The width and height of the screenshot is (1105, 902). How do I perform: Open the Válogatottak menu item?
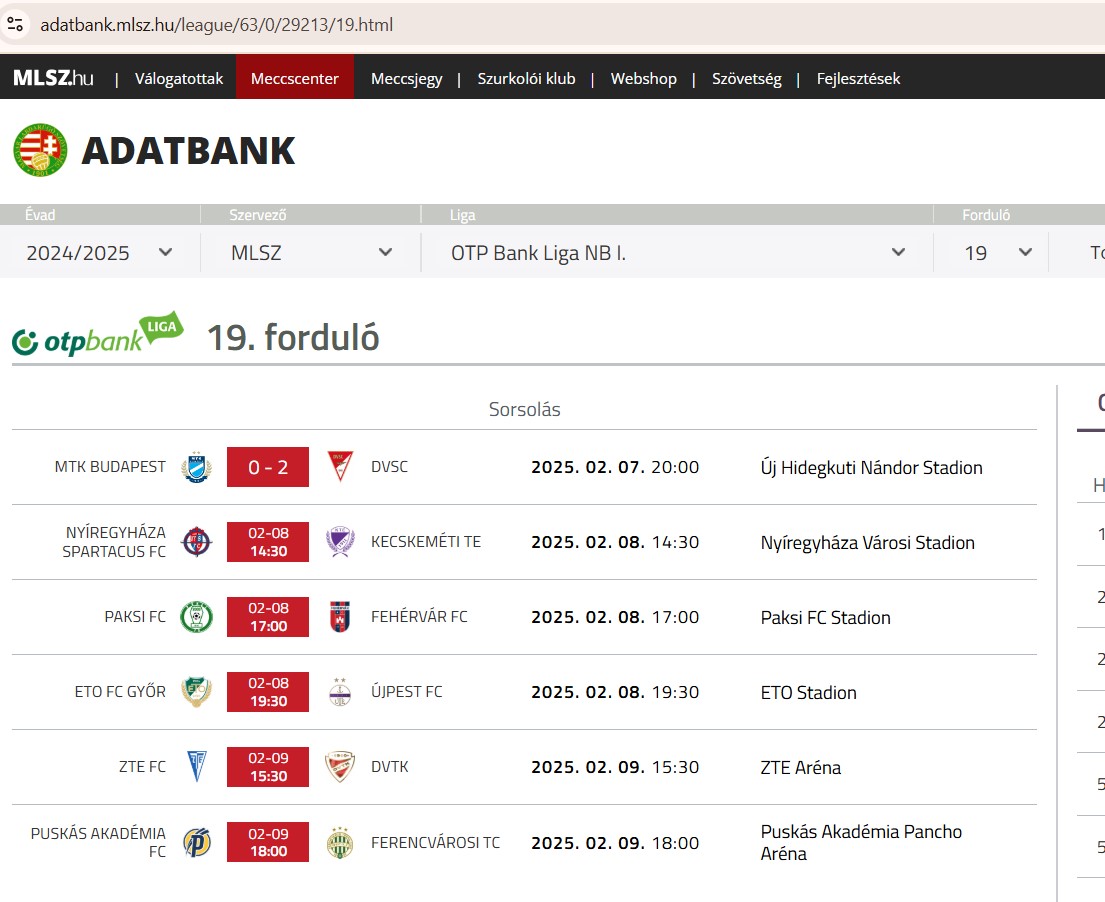pyautogui.click(x=179, y=78)
